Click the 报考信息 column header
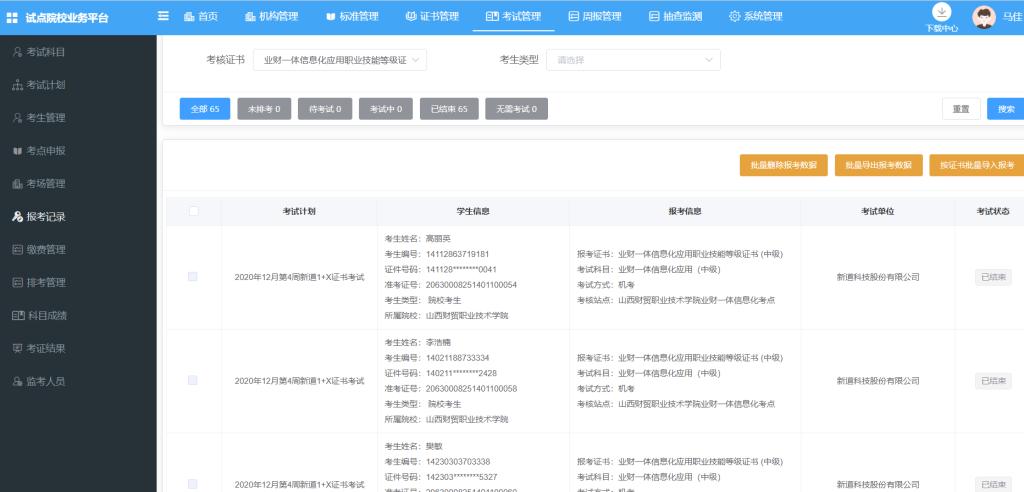This screenshot has height=492, width=1024. click(x=685, y=211)
